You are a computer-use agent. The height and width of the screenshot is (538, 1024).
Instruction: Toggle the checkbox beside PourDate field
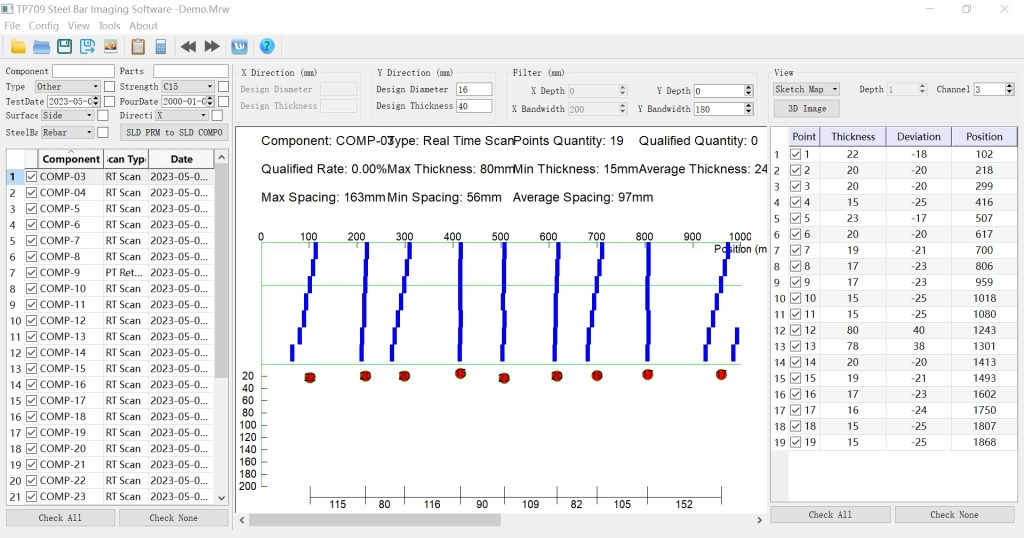point(223,101)
